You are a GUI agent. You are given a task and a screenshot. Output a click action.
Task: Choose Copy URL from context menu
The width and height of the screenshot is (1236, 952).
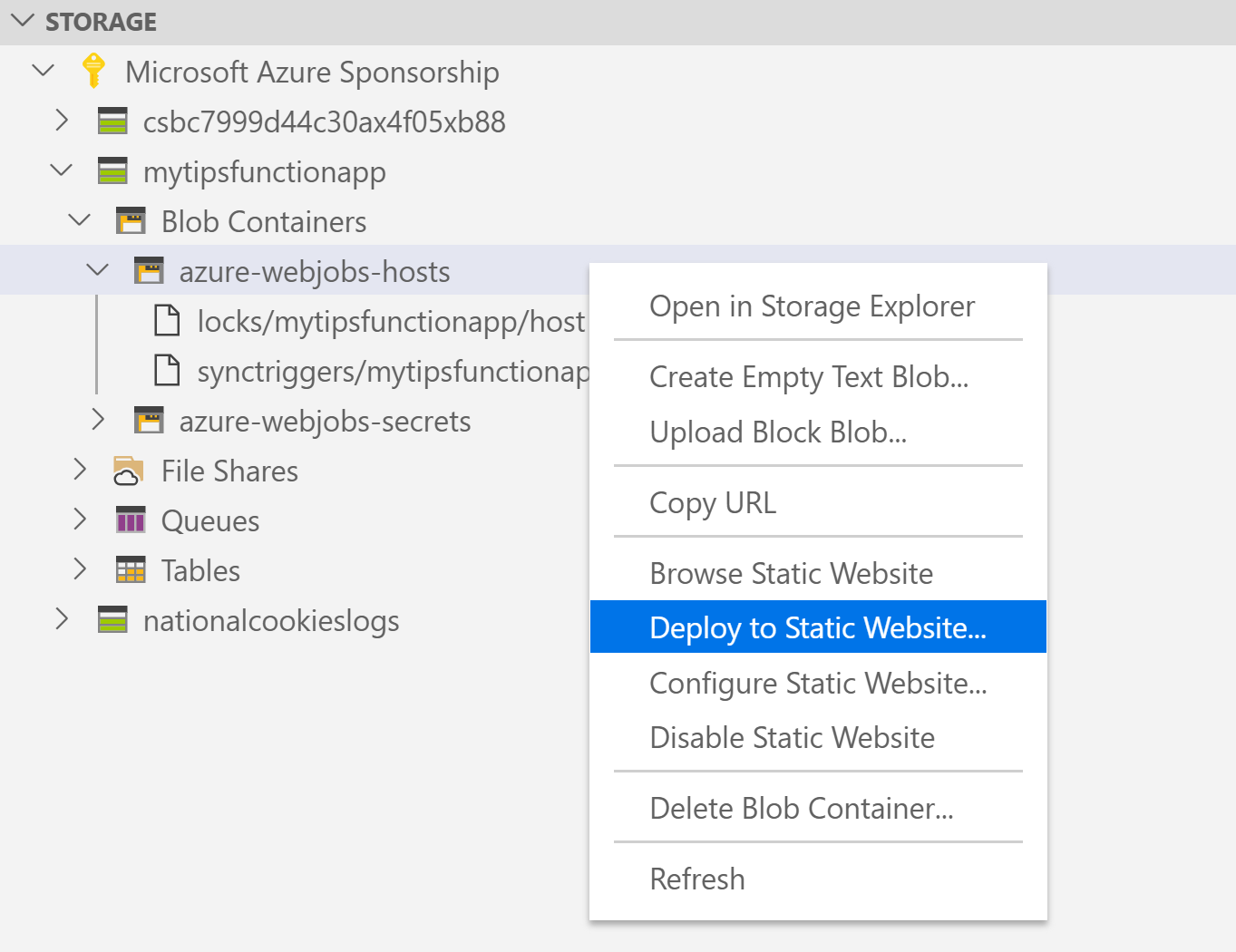click(713, 503)
